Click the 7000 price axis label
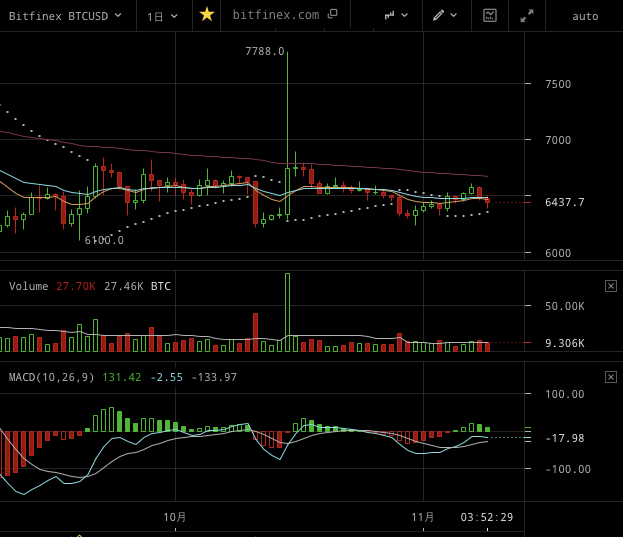 pos(558,140)
